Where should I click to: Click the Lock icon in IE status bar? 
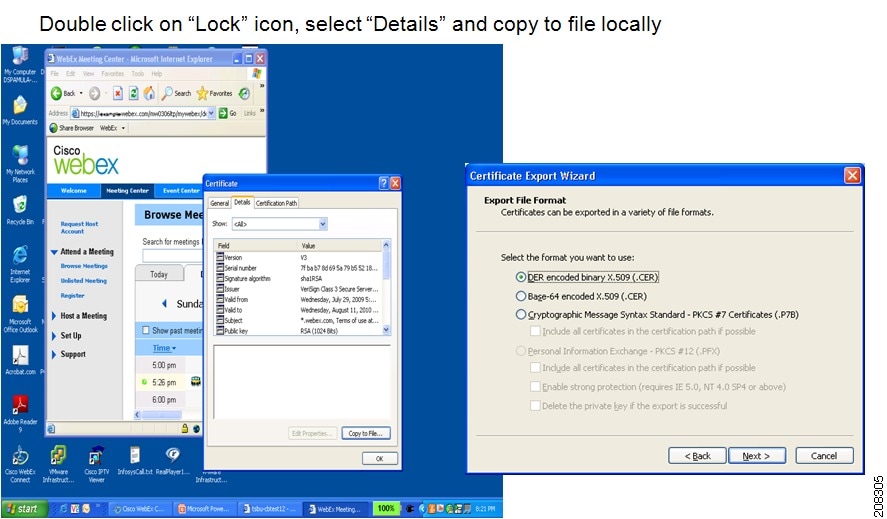(x=184, y=428)
